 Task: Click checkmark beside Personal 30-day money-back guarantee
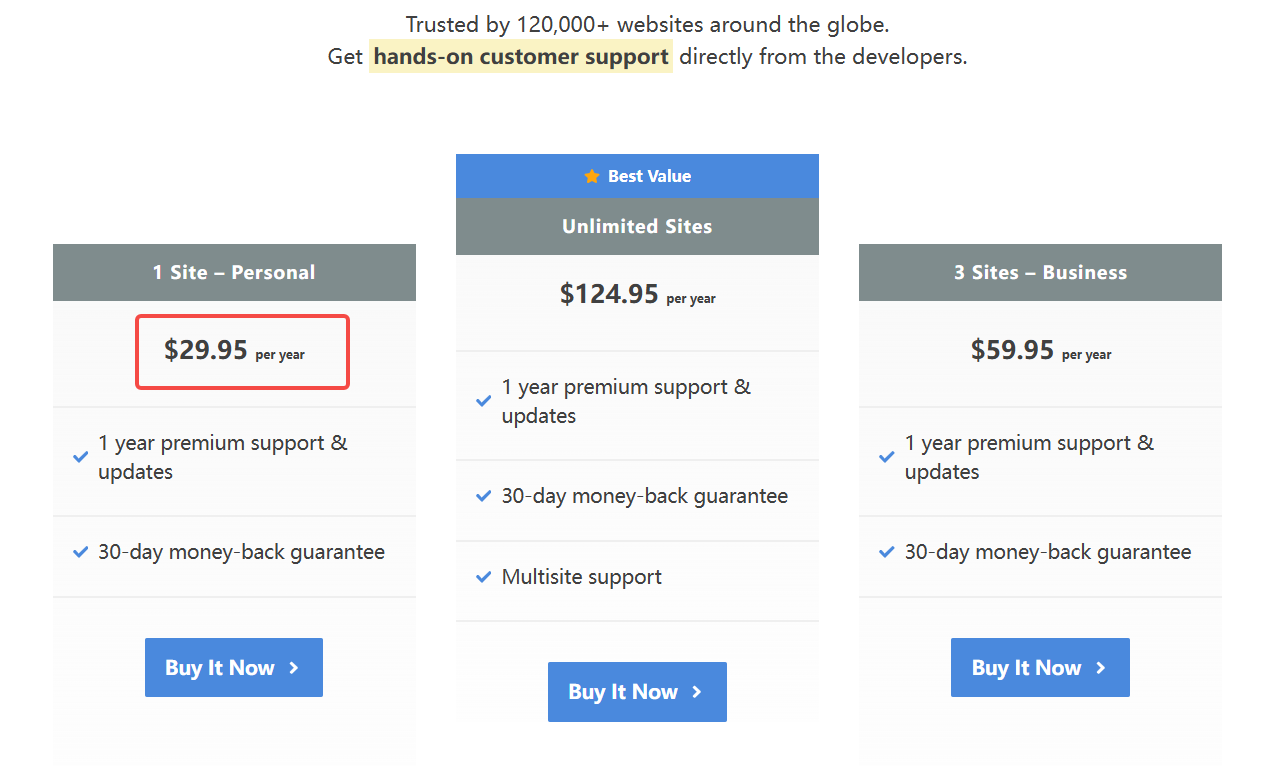81,552
